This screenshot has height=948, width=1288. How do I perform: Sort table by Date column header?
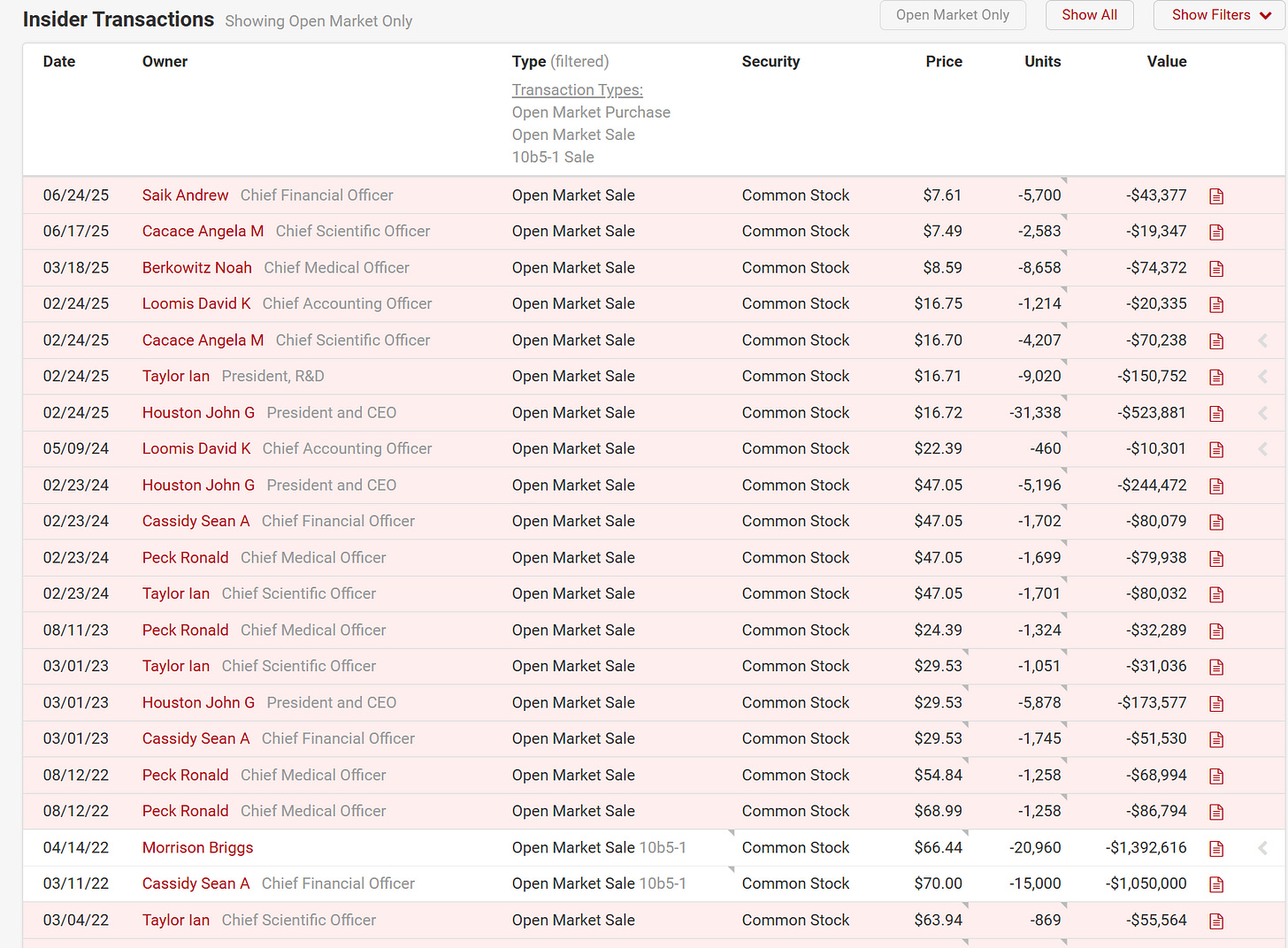tap(59, 62)
